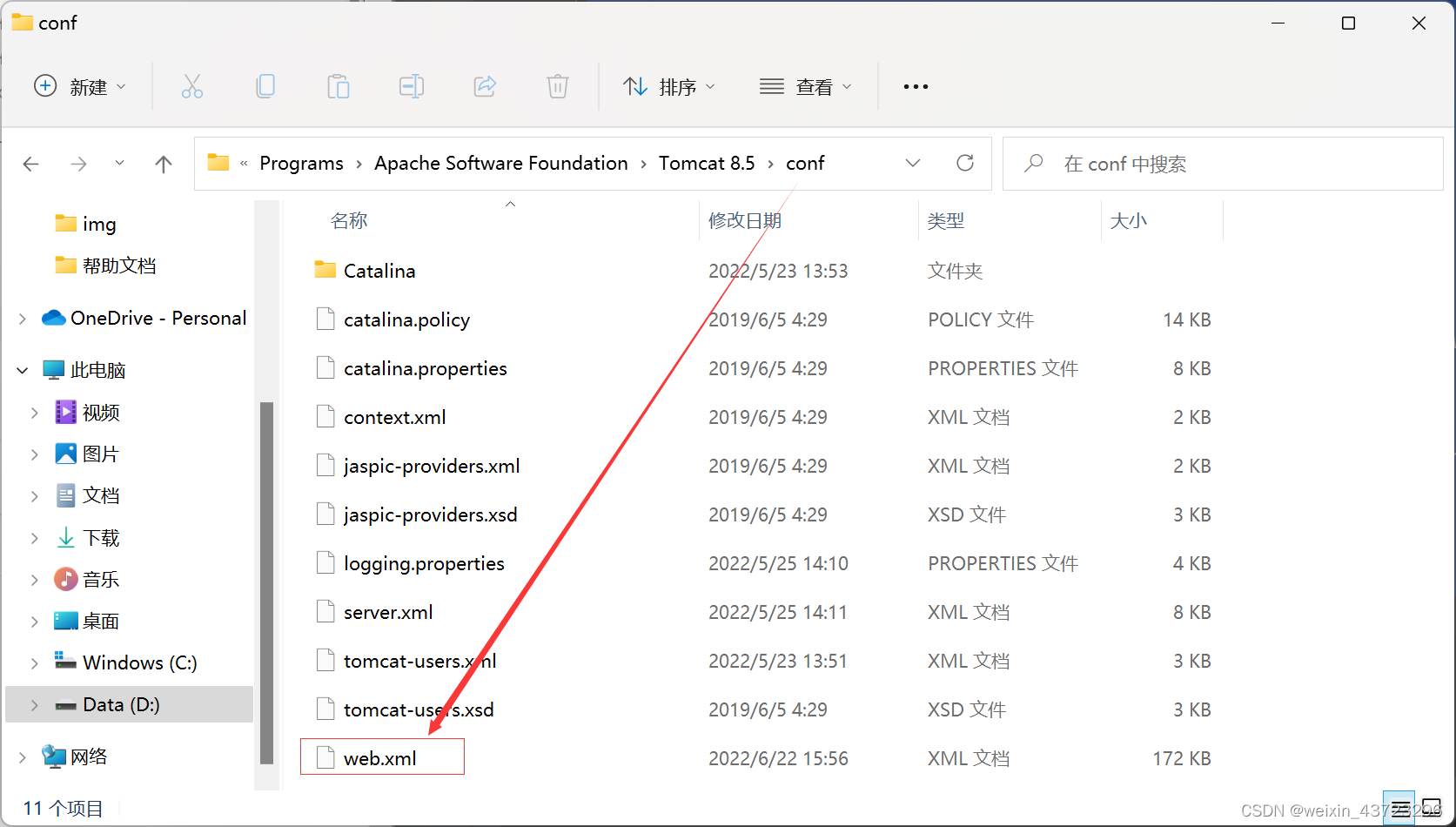The width and height of the screenshot is (1456, 827).
Task: Copy files with the Copy icon
Action: (265, 86)
